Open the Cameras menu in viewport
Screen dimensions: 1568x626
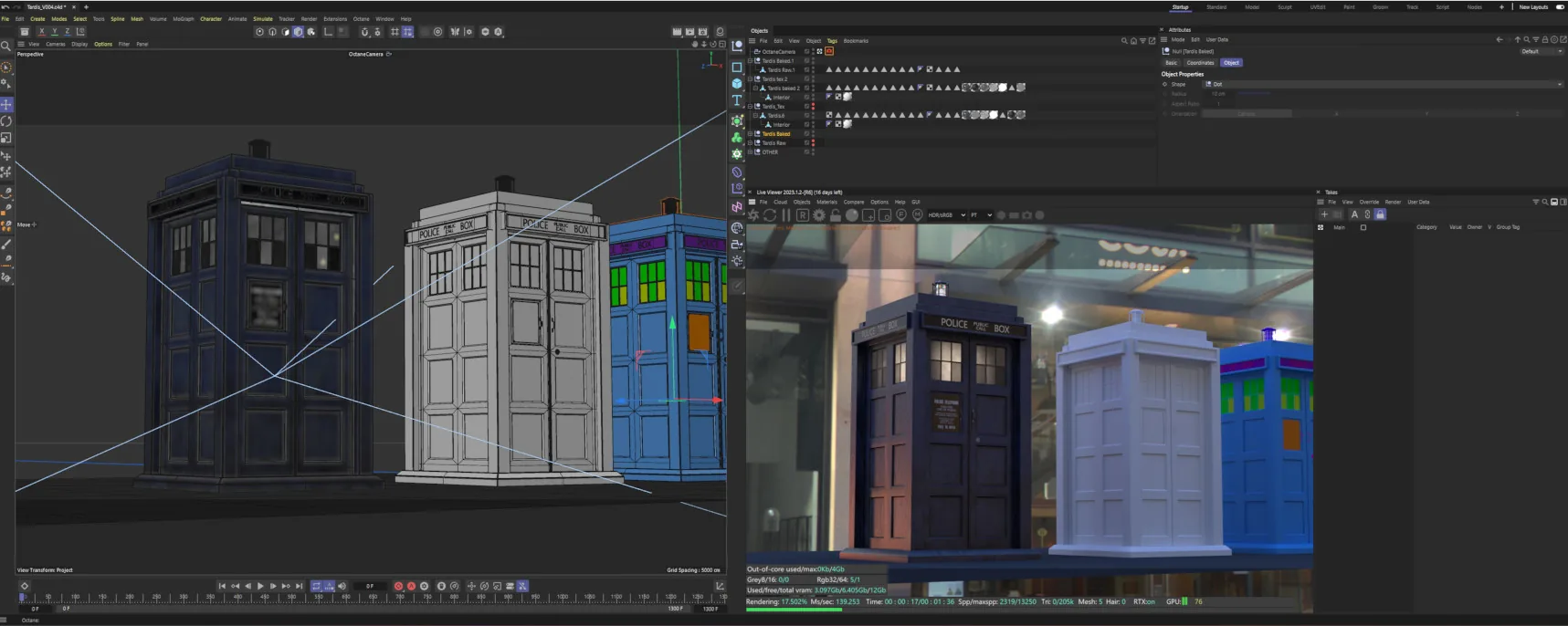[56, 44]
